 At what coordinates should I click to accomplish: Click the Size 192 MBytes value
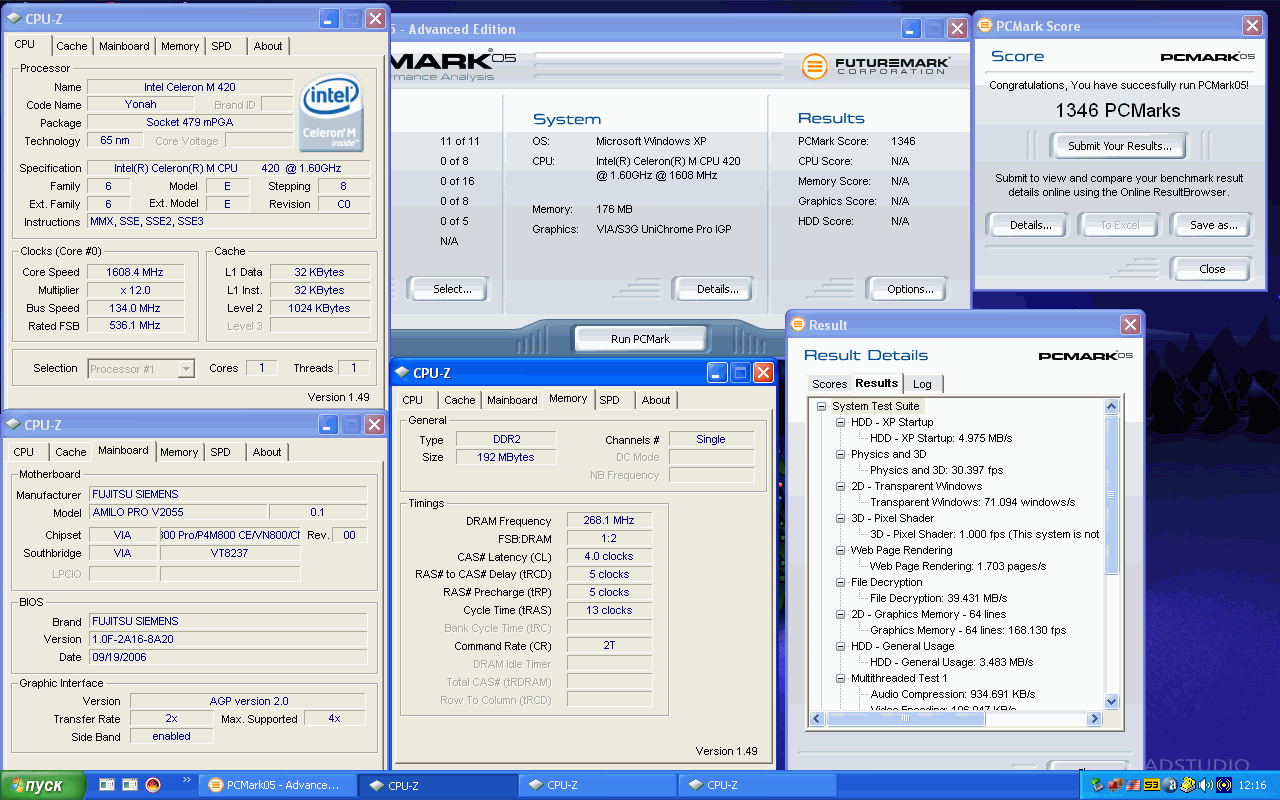pos(505,457)
